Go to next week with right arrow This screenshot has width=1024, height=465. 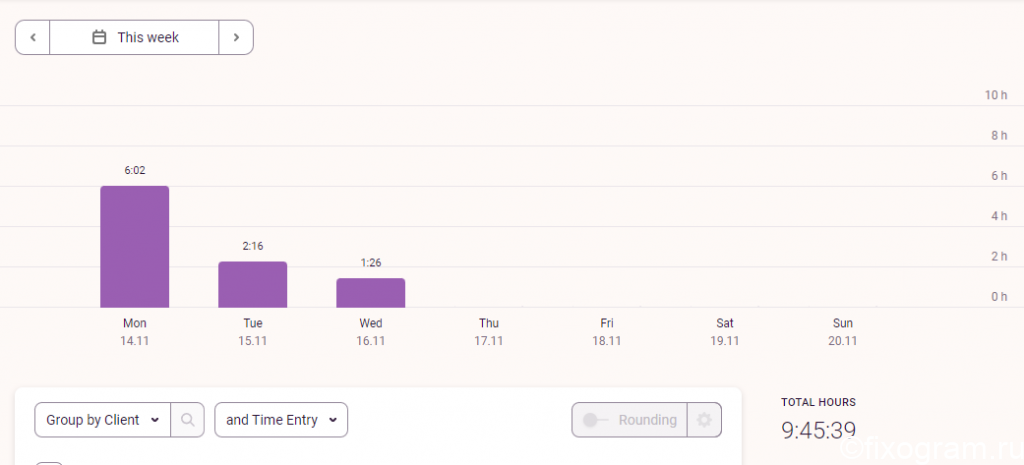point(236,37)
